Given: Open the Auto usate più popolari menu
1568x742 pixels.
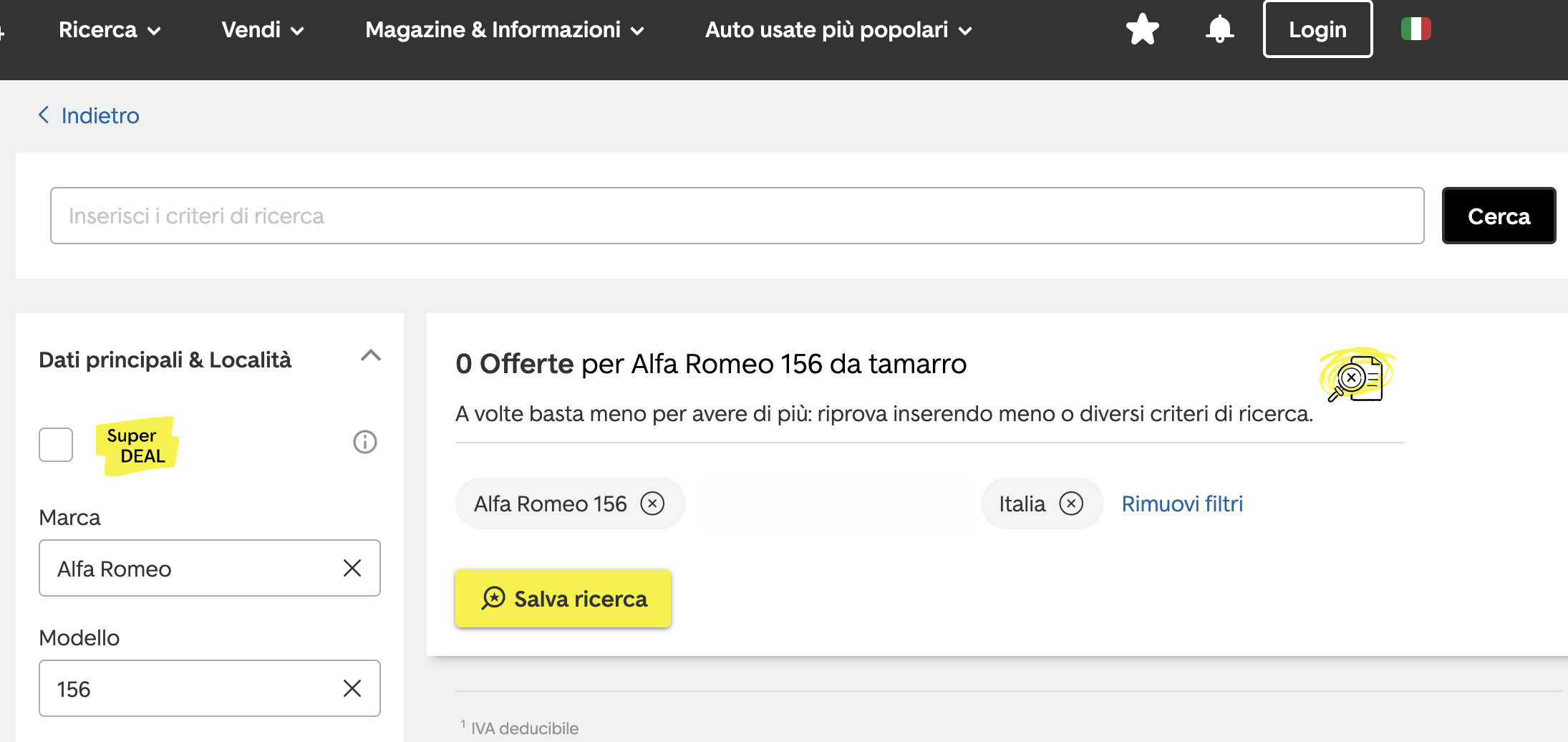Looking at the screenshot, I should [x=838, y=30].
